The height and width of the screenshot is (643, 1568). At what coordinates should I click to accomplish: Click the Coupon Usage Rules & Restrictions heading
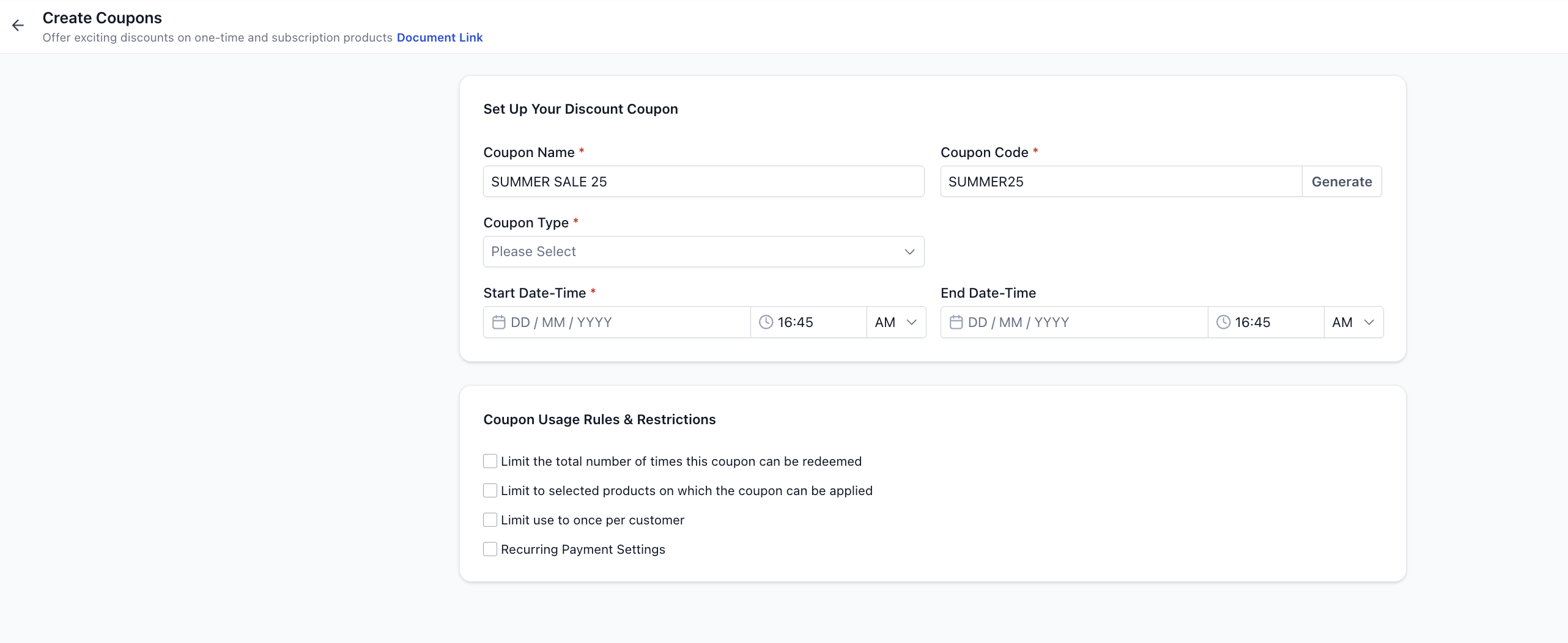(599, 419)
